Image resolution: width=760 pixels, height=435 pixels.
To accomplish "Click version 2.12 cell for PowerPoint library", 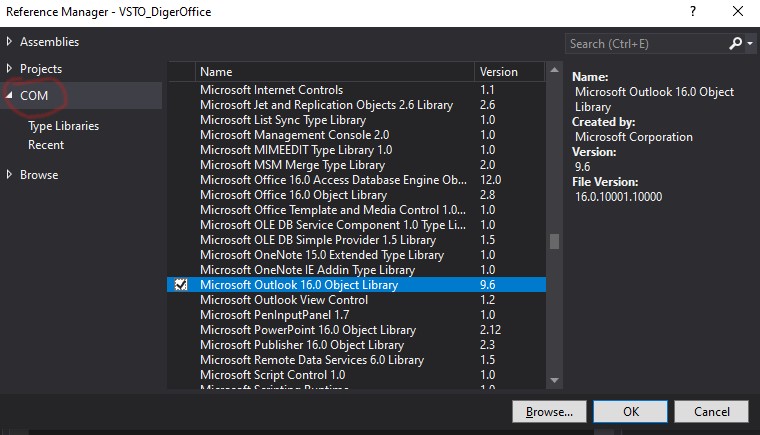I will [x=491, y=330].
